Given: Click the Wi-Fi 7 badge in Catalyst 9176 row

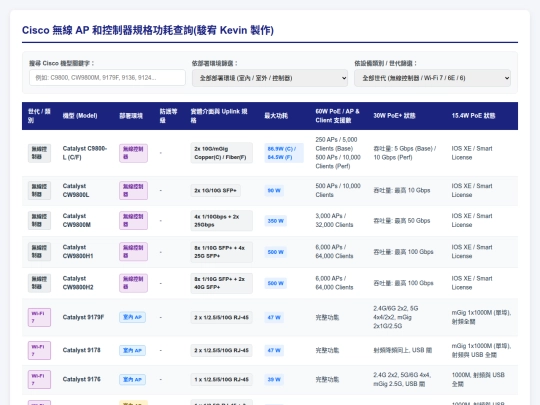Looking at the screenshot, I should coord(39,380).
